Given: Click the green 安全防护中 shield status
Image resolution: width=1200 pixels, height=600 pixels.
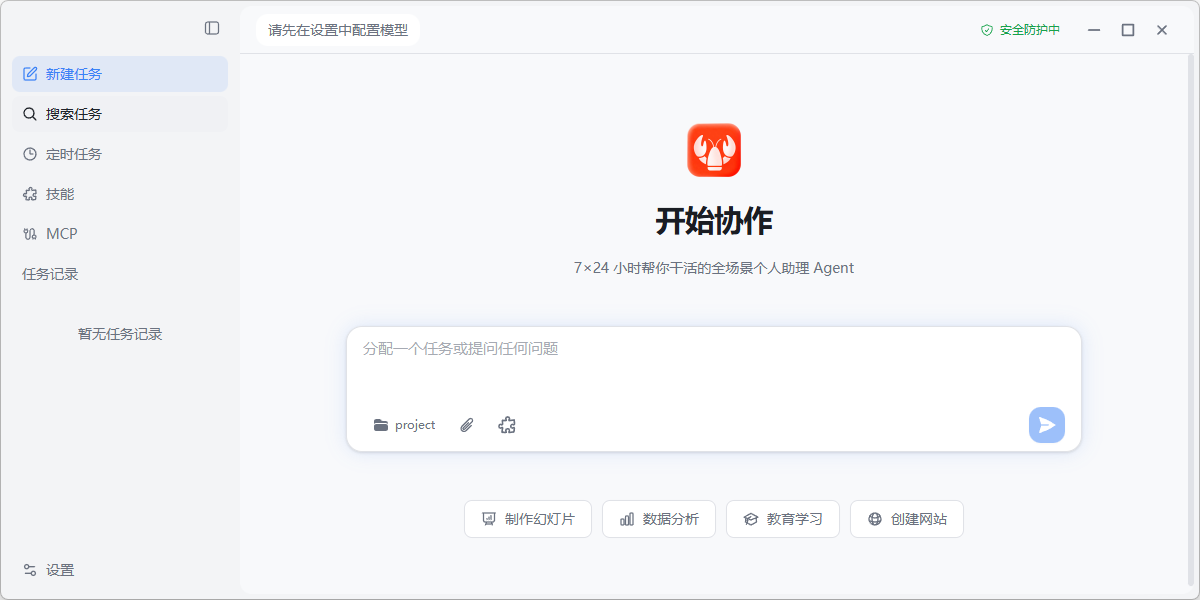Looking at the screenshot, I should click(1020, 30).
